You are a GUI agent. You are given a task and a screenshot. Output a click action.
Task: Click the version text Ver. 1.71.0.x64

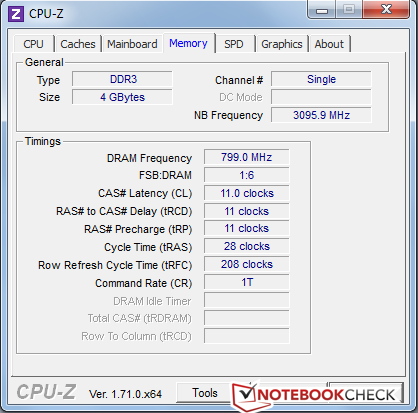coord(125,394)
